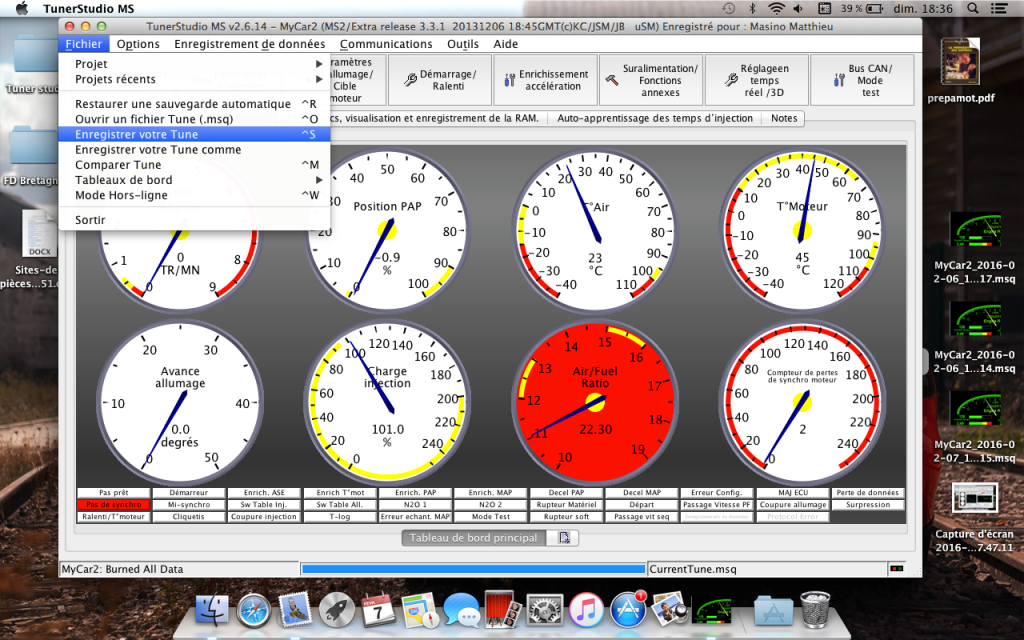The height and width of the screenshot is (640, 1024).
Task: Open the Capture d'écran desktop thumbnail
Action: [974, 517]
